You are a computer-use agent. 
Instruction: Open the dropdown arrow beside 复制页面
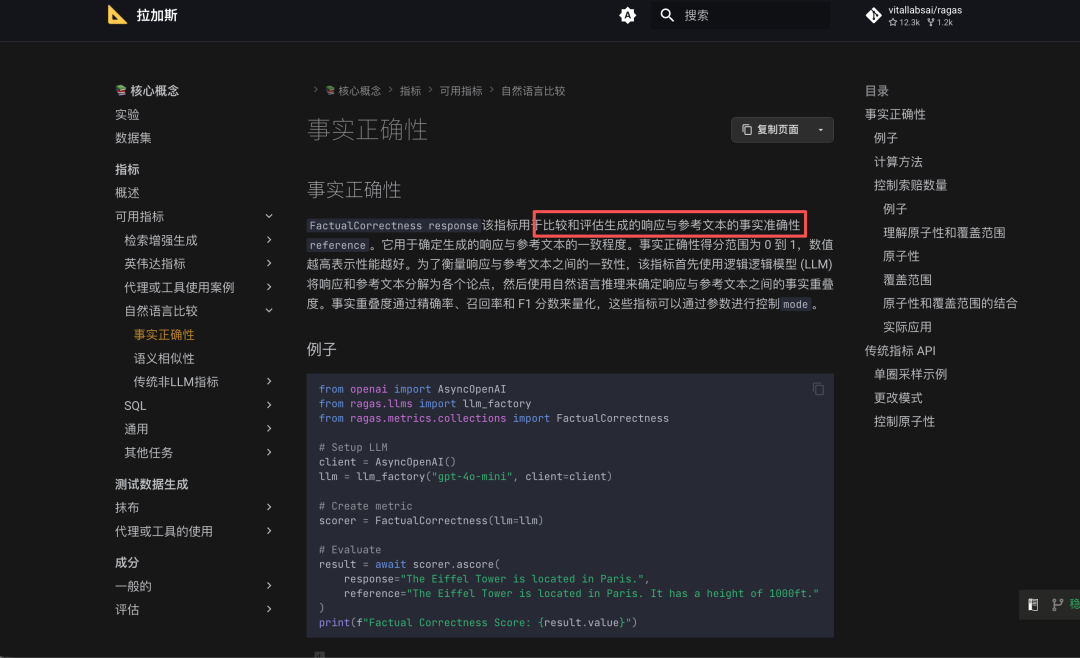tap(821, 130)
